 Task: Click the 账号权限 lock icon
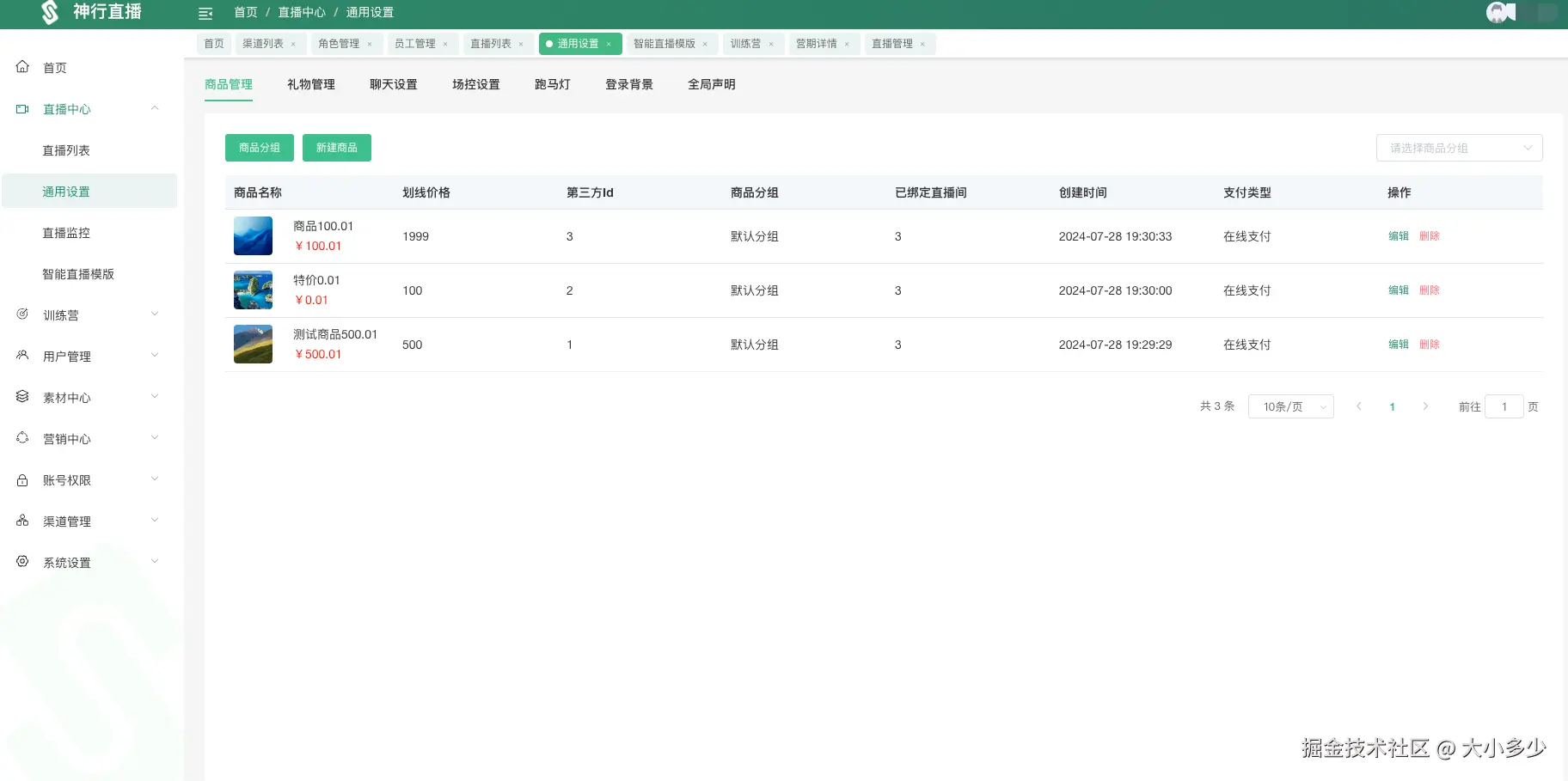pyautogui.click(x=22, y=479)
